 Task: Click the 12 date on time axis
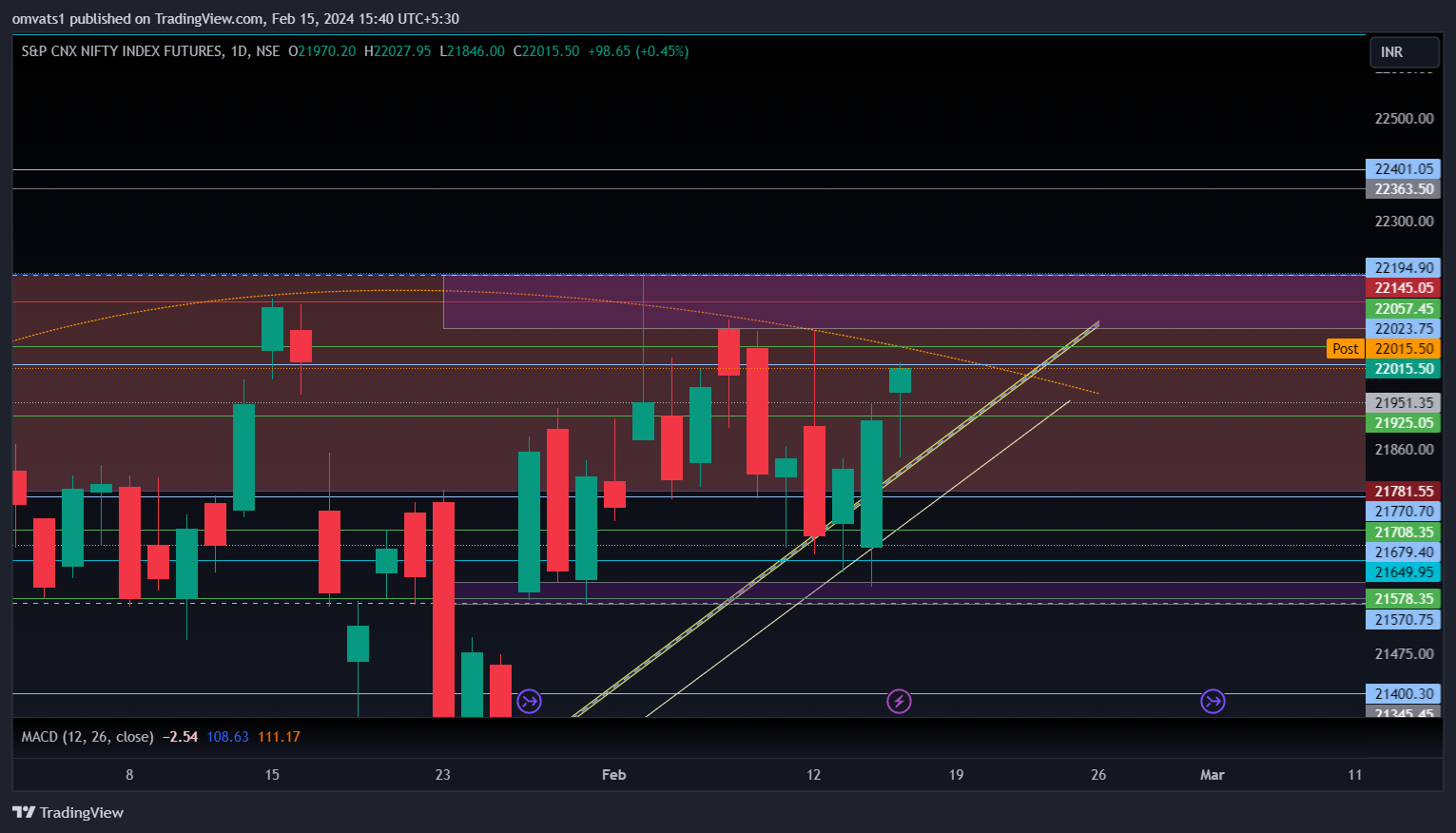click(814, 775)
